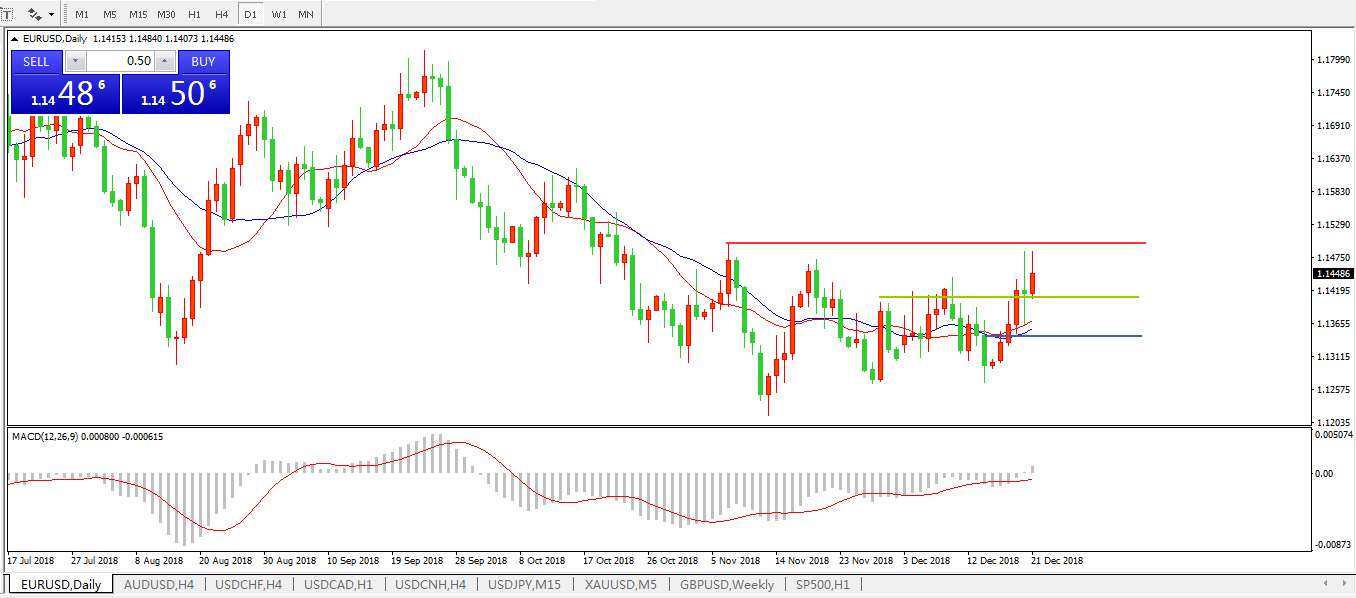Decrease lot volume with down arrow

pos(75,61)
